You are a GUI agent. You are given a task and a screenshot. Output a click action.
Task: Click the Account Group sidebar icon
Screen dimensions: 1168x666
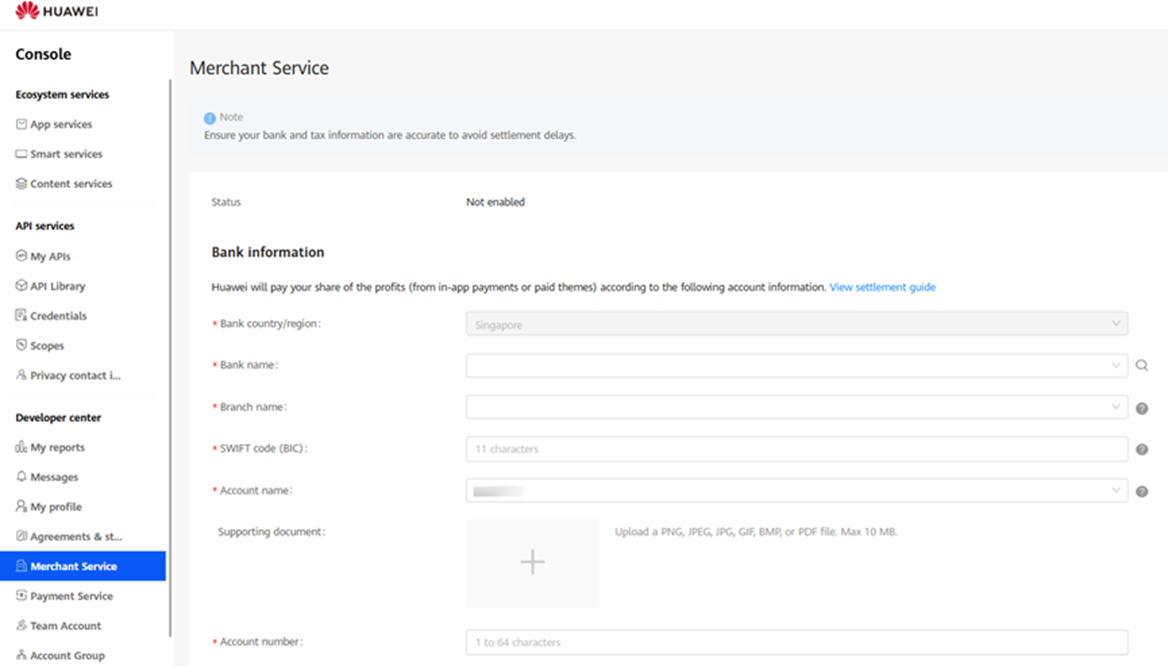(x=21, y=656)
